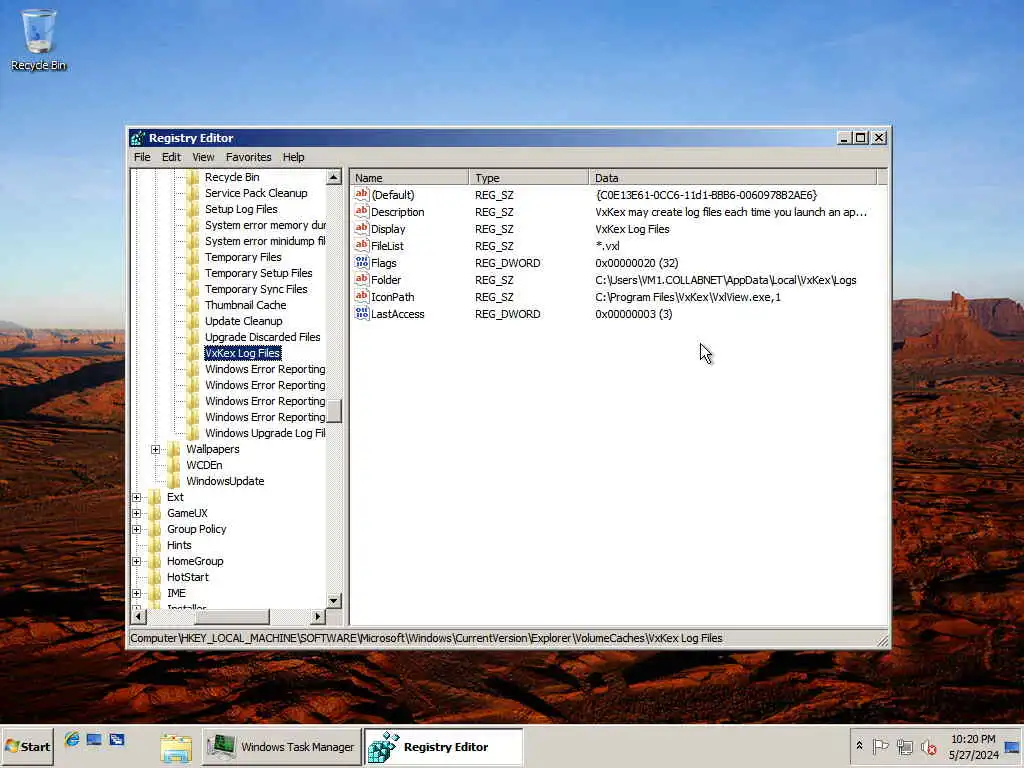Click the tree horizontal scroll right arrow
This screenshot has width=1024, height=768.
[x=317, y=616]
